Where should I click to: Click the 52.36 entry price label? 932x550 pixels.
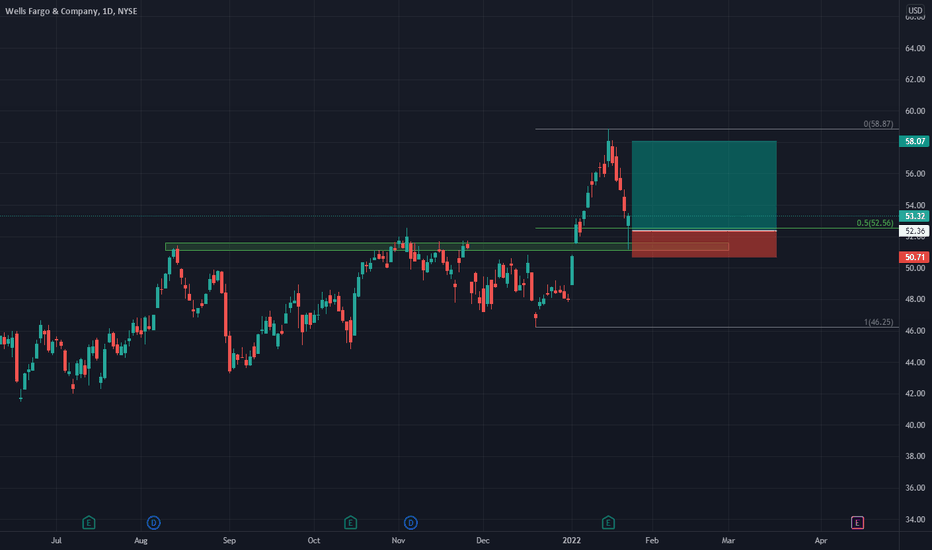click(914, 231)
